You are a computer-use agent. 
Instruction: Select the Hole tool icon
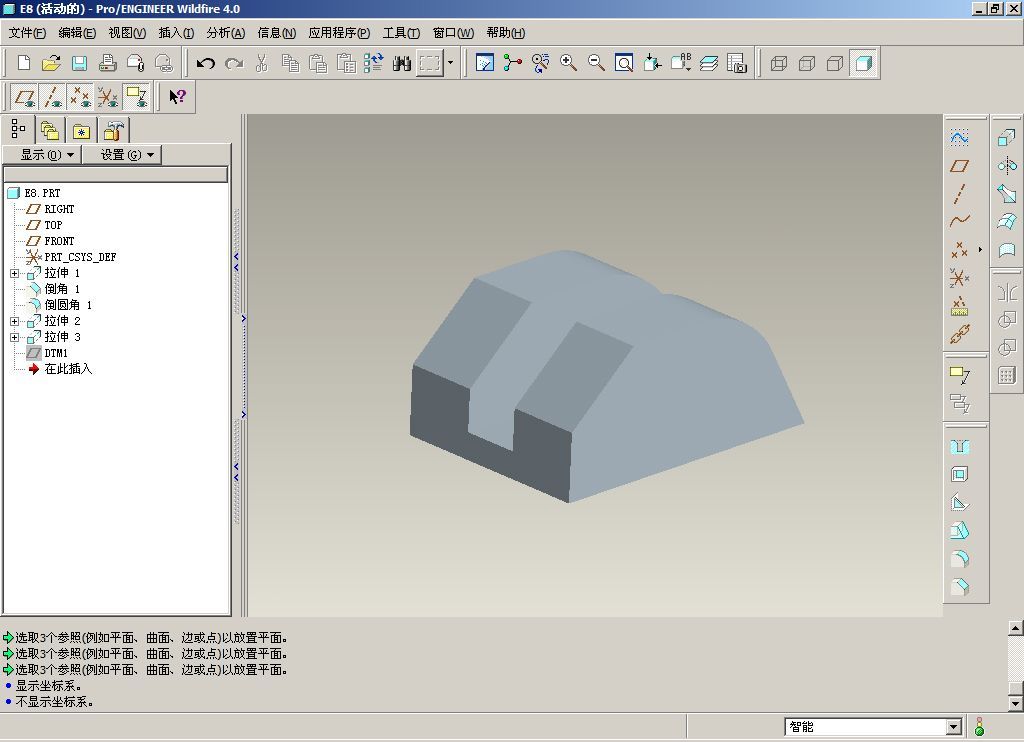[x=959, y=447]
